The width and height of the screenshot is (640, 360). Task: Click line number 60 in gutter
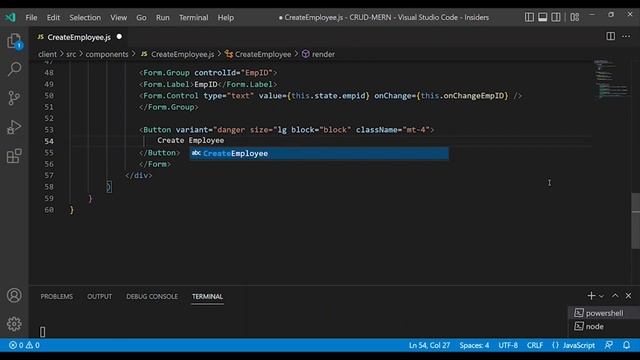pos(49,210)
